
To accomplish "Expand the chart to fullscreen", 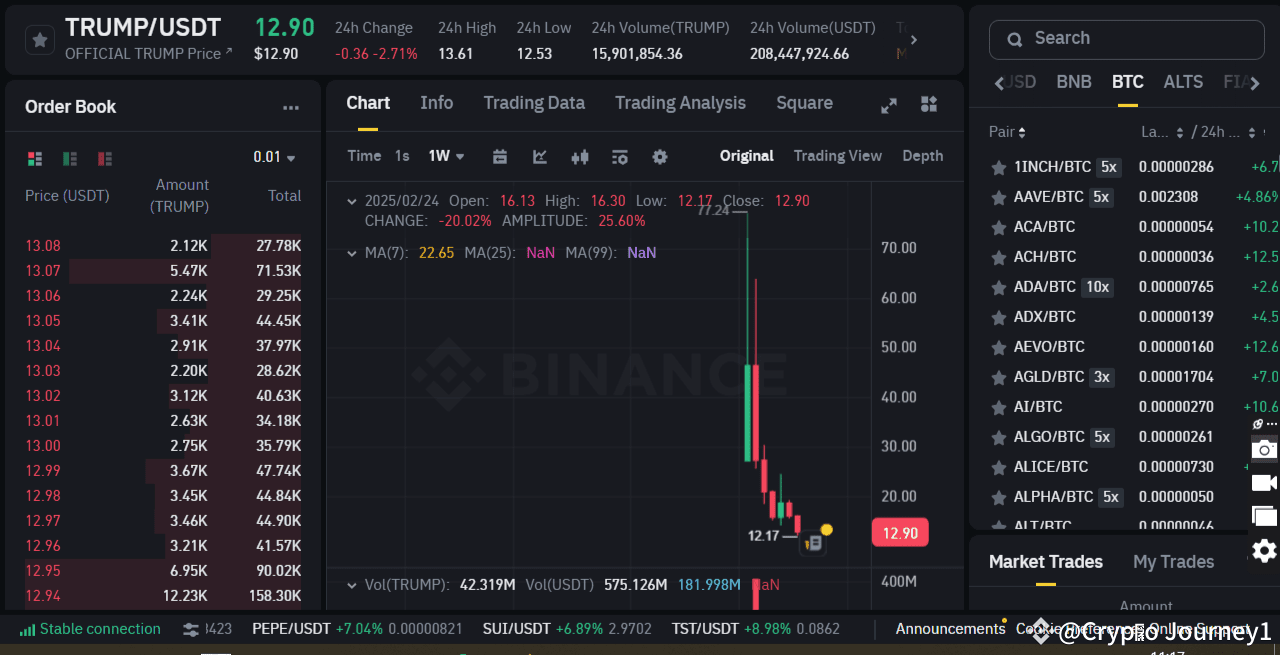I will pos(888,103).
